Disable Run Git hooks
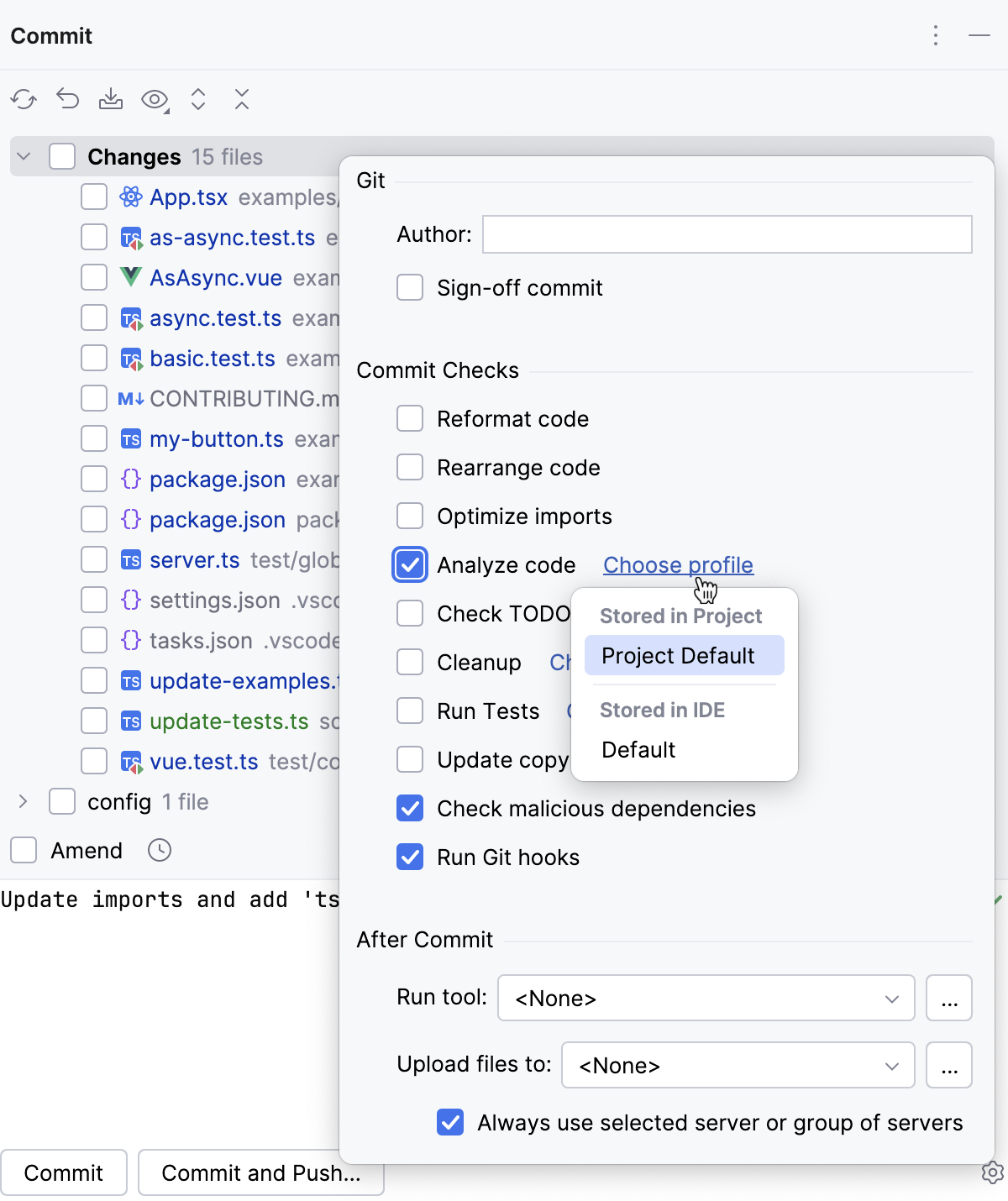This screenshot has width=1008, height=1201. tap(409, 857)
